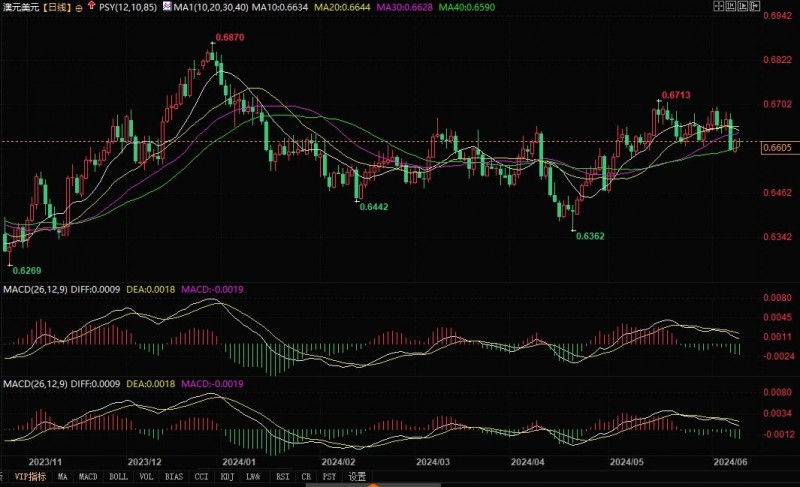Screen dimensions: 800x487
Task: Click the 0.0011 axis label in upper MACD panel
Action: (x=778, y=337)
